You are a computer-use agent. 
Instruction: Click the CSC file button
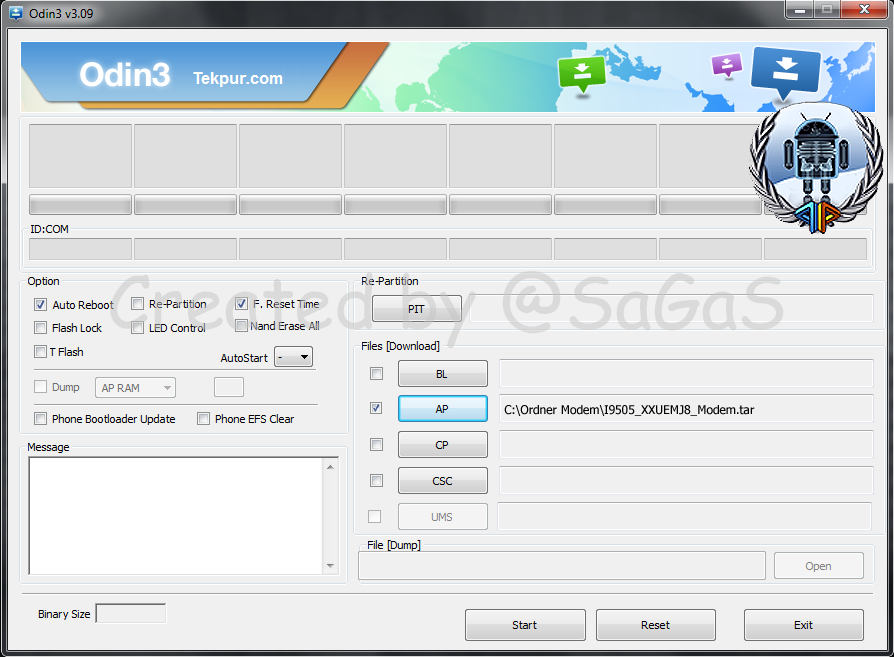(442, 481)
